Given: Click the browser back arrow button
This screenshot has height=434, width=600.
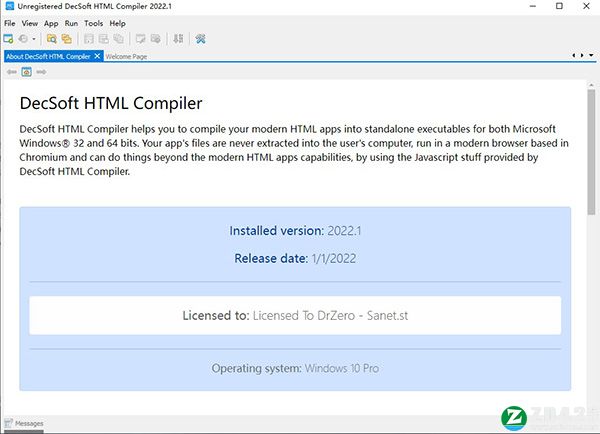Looking at the screenshot, I should pyautogui.click(x=11, y=72).
